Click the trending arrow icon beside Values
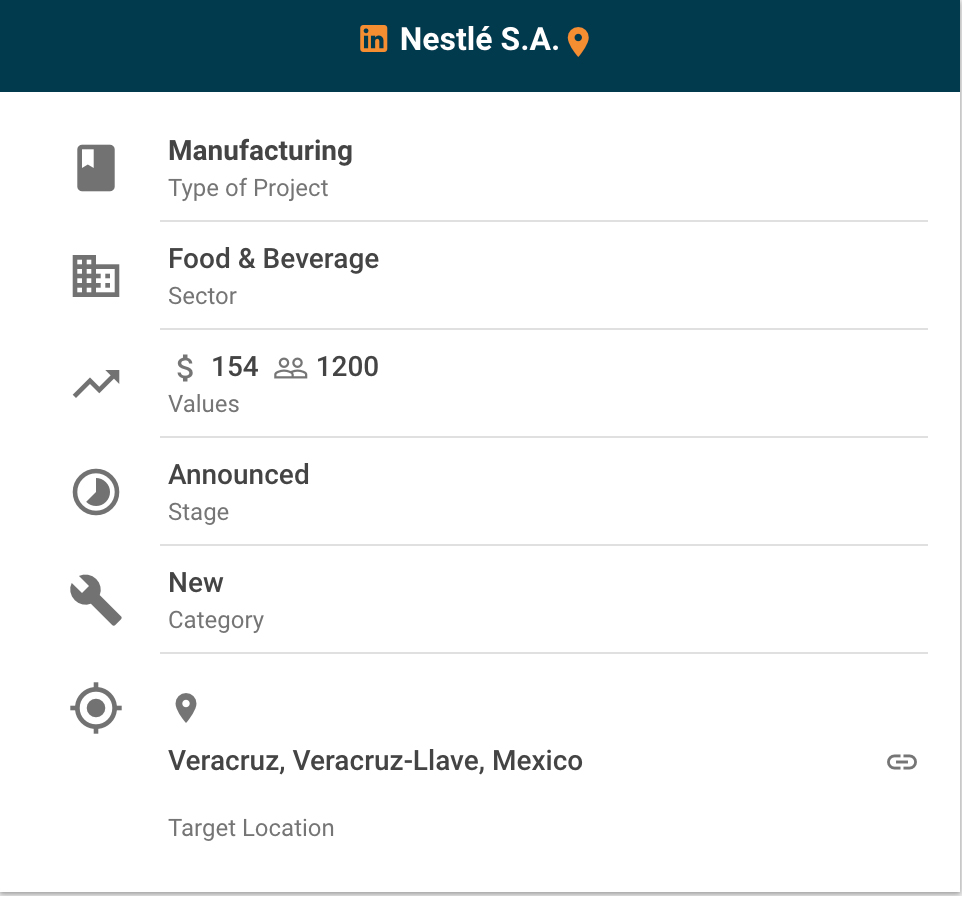 pos(96,384)
